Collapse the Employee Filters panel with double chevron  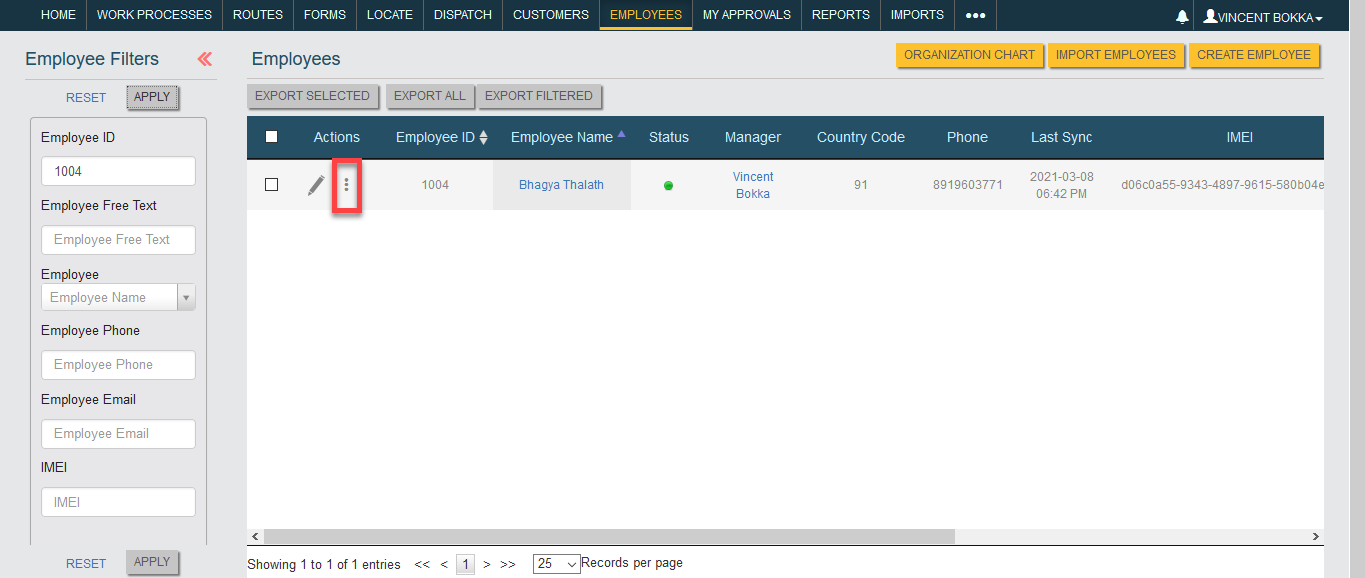(x=205, y=59)
